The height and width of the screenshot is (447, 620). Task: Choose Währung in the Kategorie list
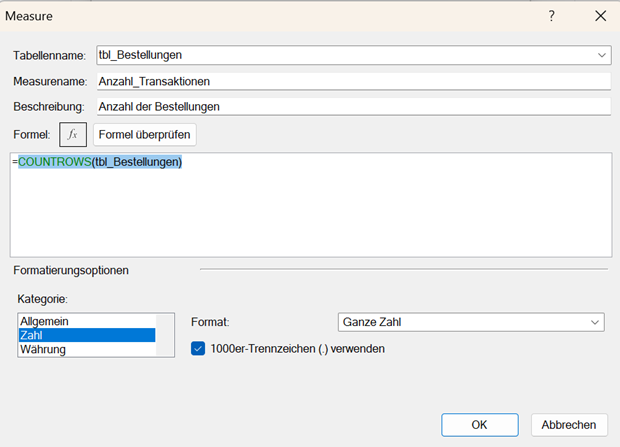[46, 350]
